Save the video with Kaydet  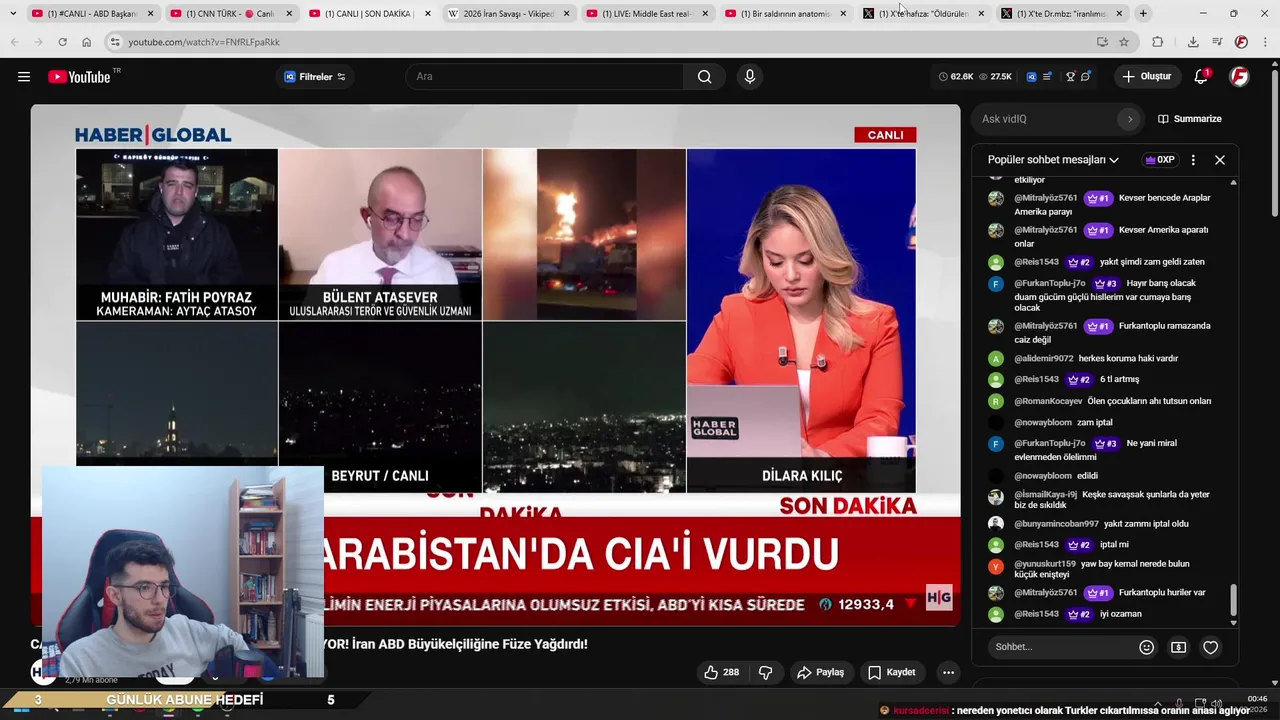(x=891, y=672)
